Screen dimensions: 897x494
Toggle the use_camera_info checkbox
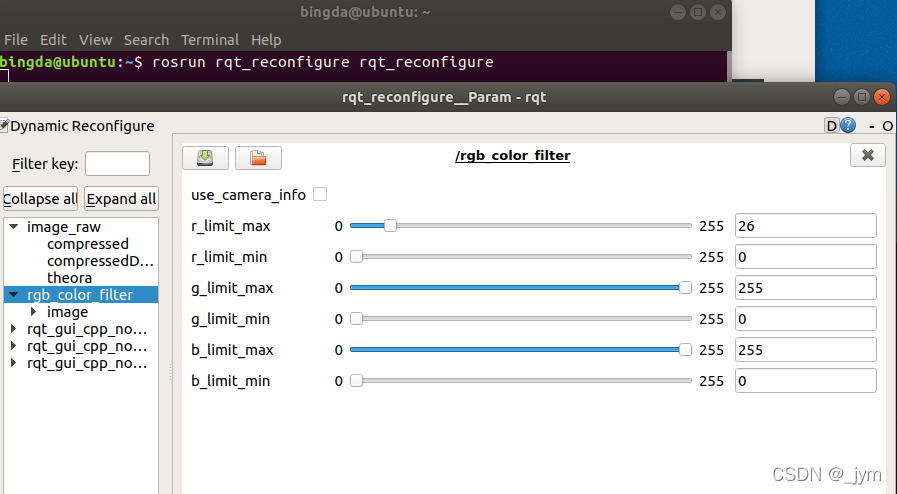click(x=320, y=194)
